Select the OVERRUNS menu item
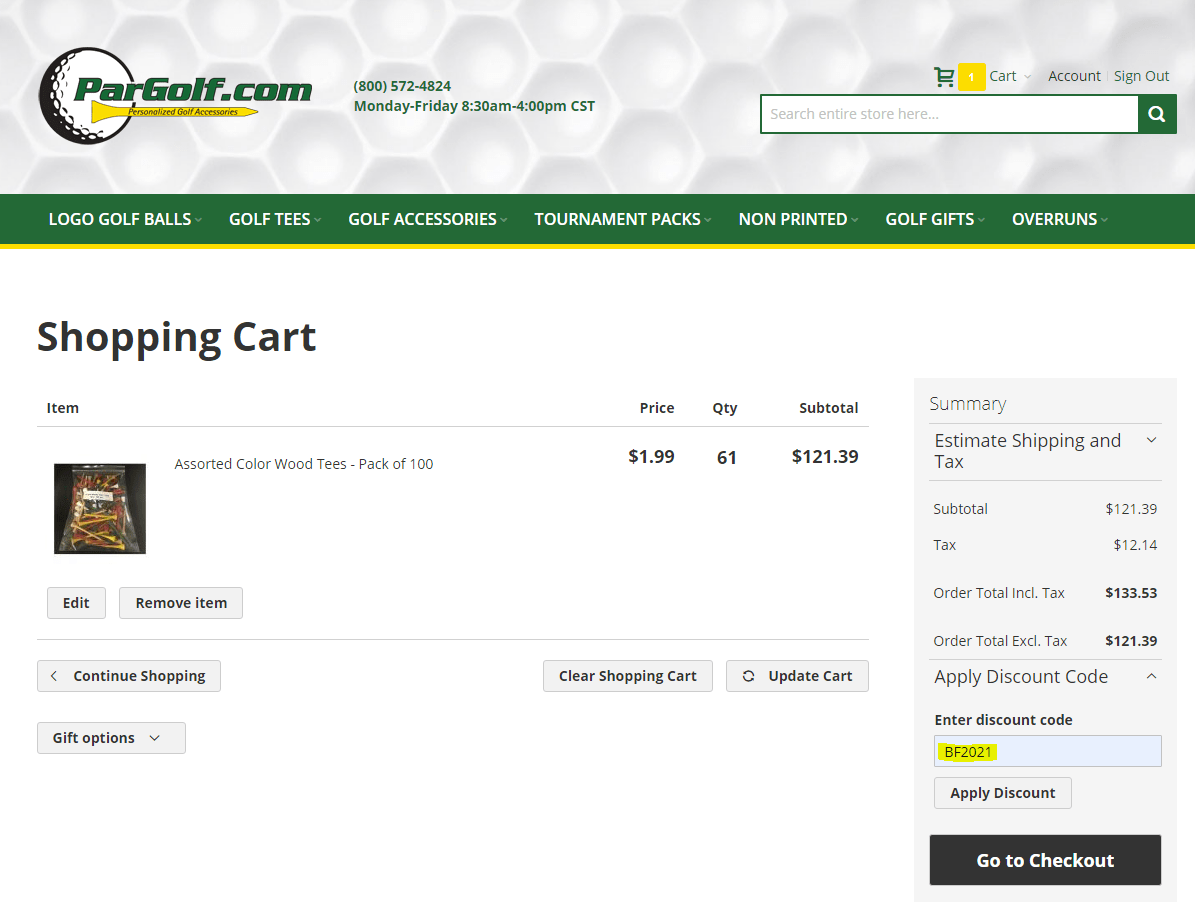This screenshot has height=902, width=1195. [1055, 219]
